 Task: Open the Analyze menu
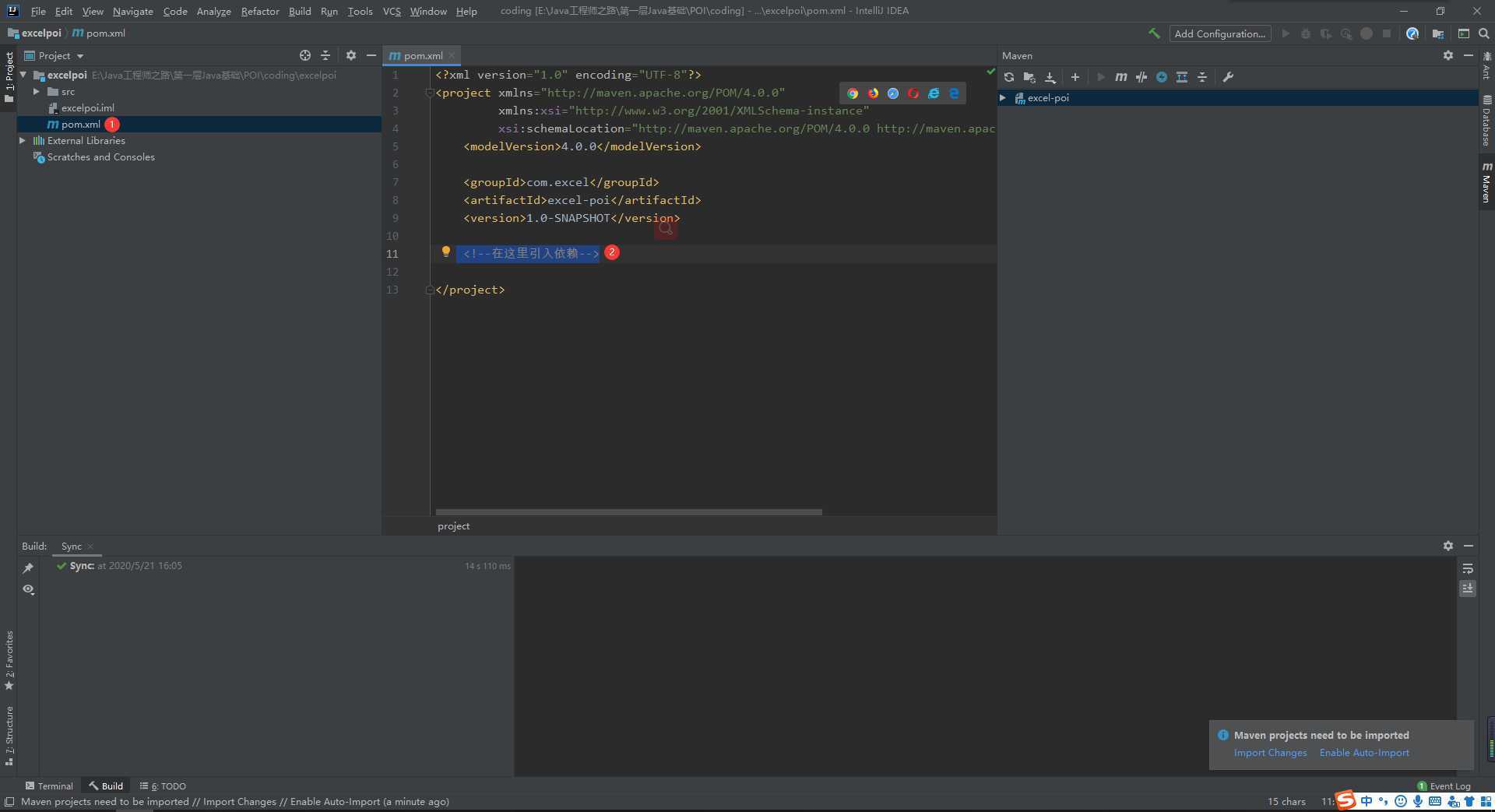tap(213, 11)
